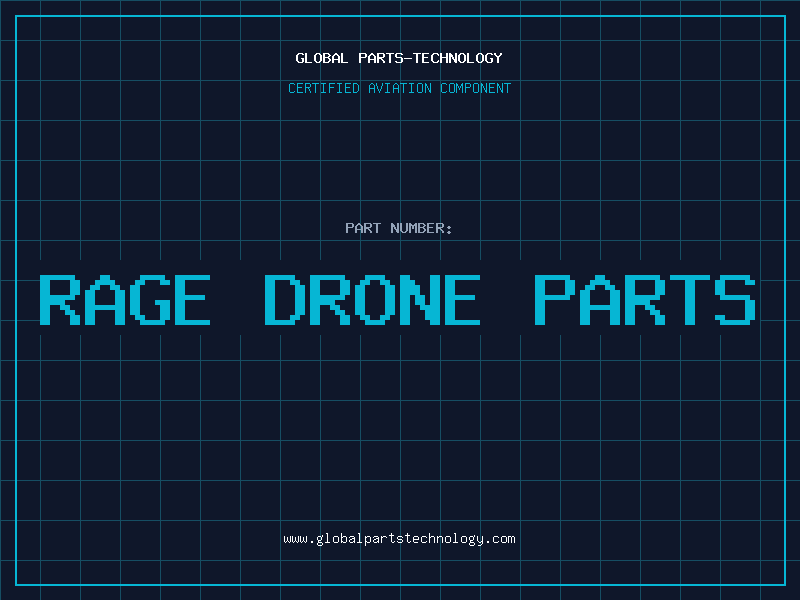The height and width of the screenshot is (600, 800).
Task: Click the letter R starting RAGE
Action: tap(60, 300)
